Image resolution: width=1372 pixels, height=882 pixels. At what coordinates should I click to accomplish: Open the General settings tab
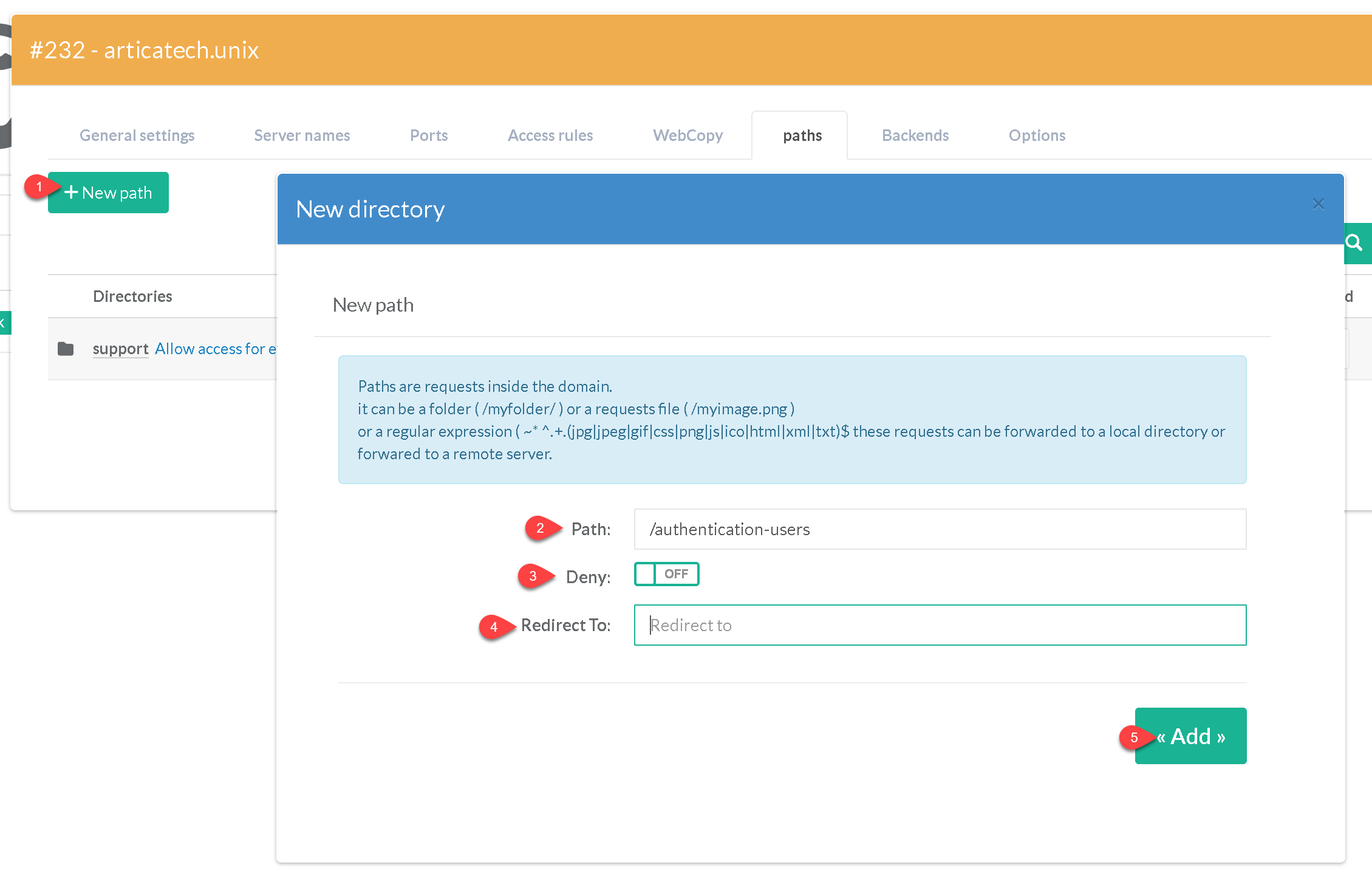(x=137, y=135)
